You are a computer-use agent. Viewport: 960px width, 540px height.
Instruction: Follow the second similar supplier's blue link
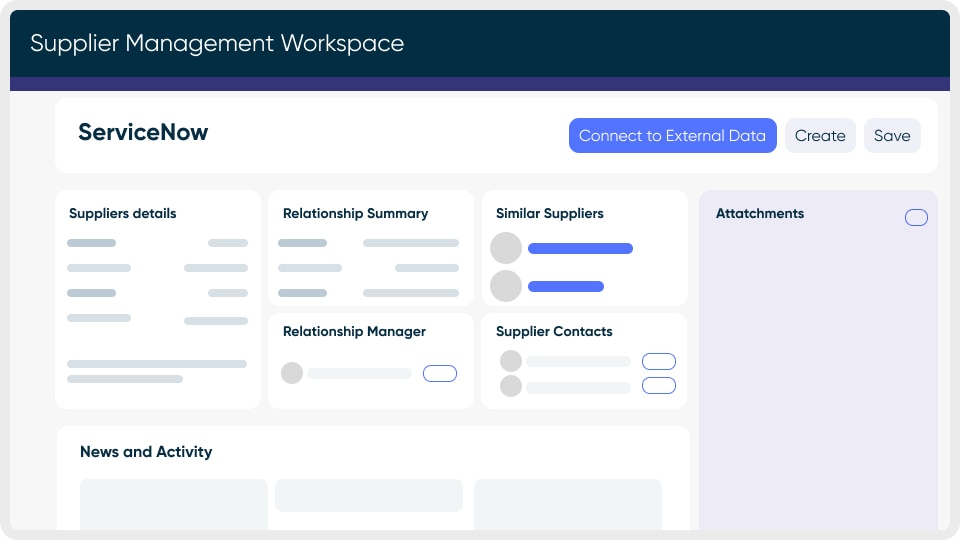tap(566, 286)
